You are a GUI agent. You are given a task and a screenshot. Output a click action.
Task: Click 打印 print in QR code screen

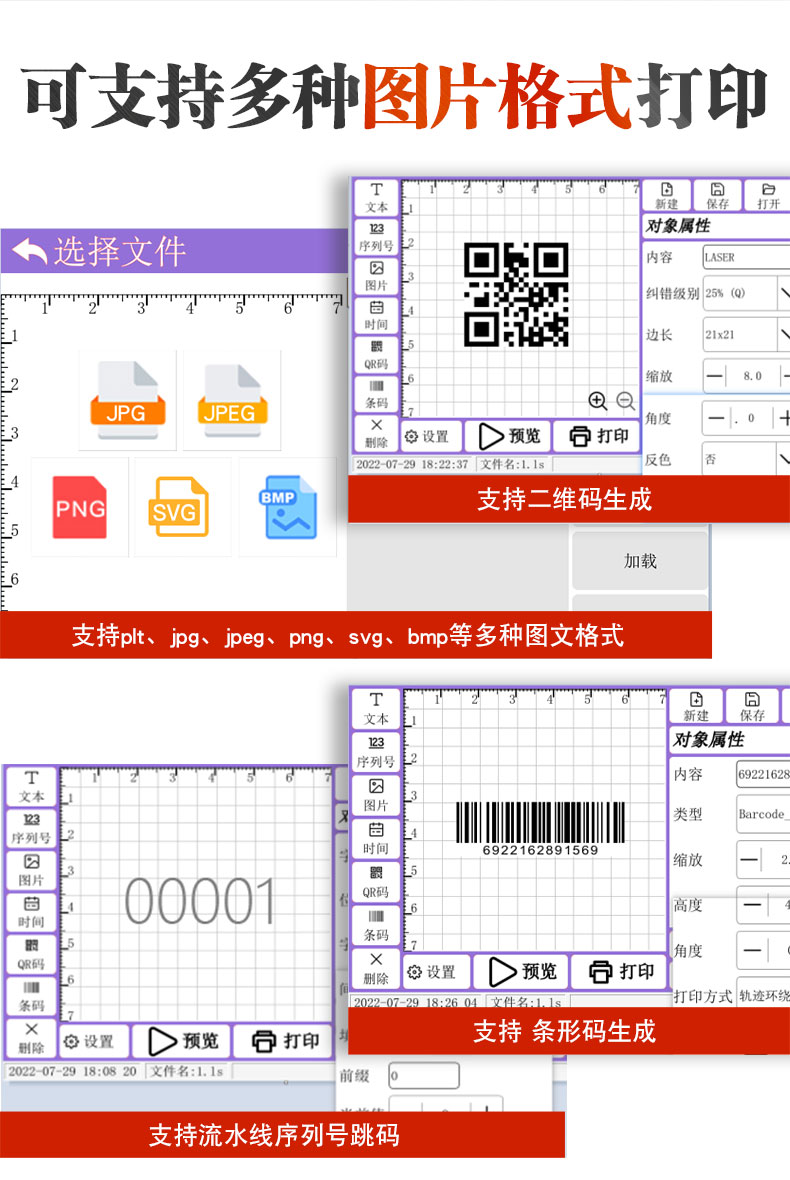pos(598,436)
